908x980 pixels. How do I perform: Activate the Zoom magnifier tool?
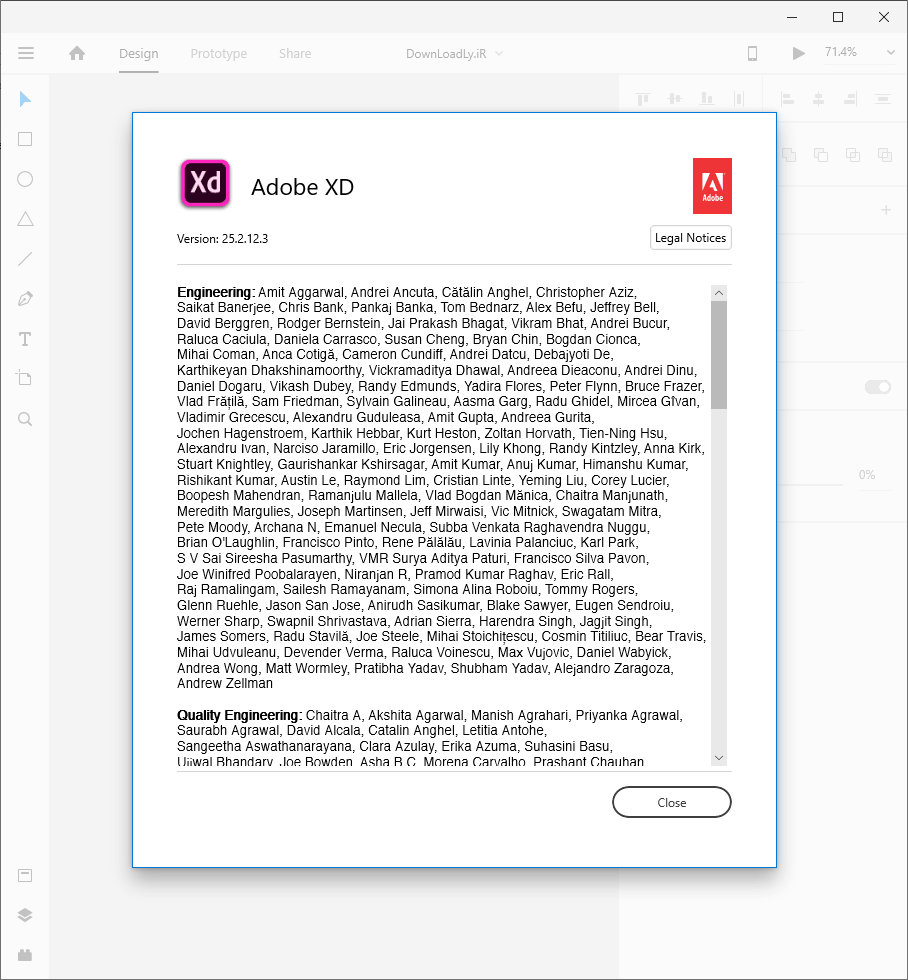[x=25, y=419]
